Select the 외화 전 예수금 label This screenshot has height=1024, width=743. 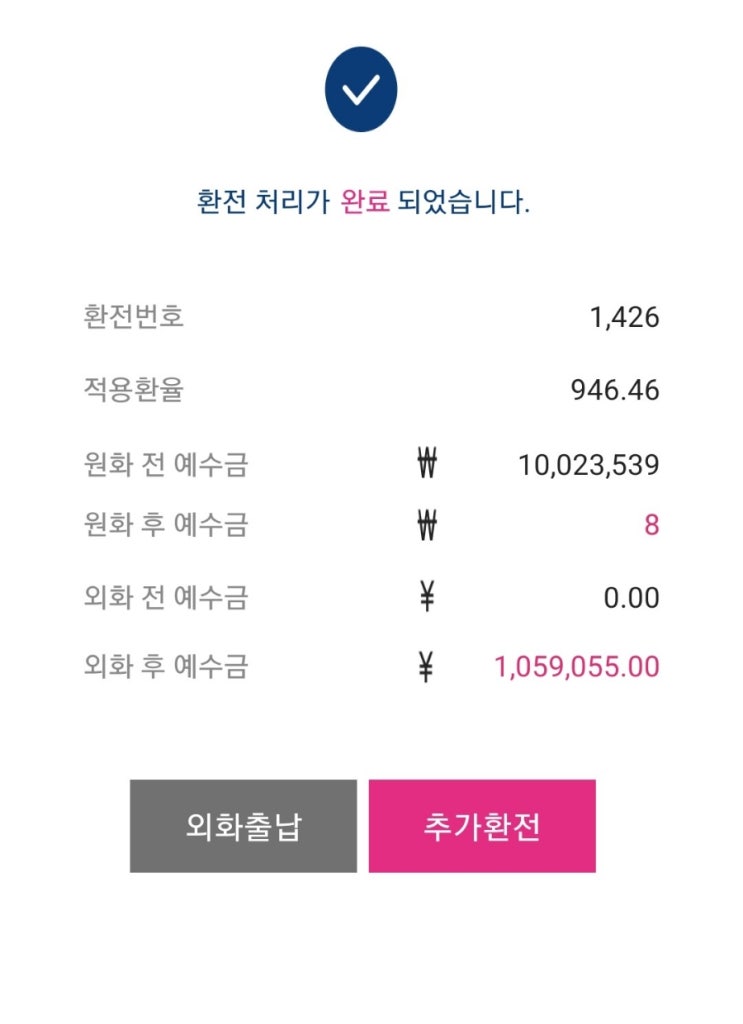click(x=166, y=598)
